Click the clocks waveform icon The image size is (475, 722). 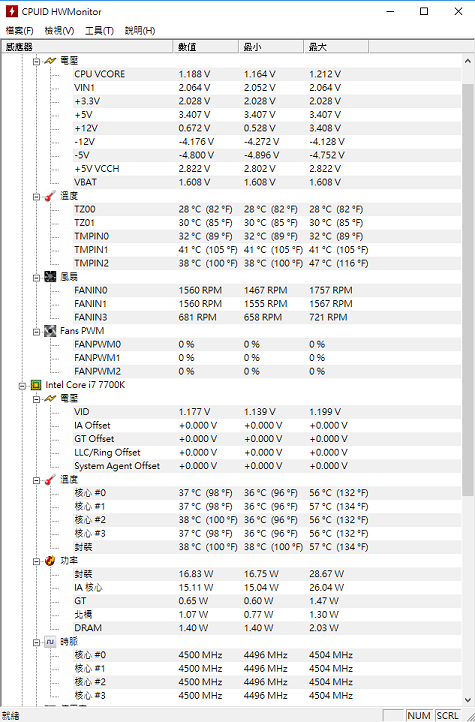coord(50,642)
